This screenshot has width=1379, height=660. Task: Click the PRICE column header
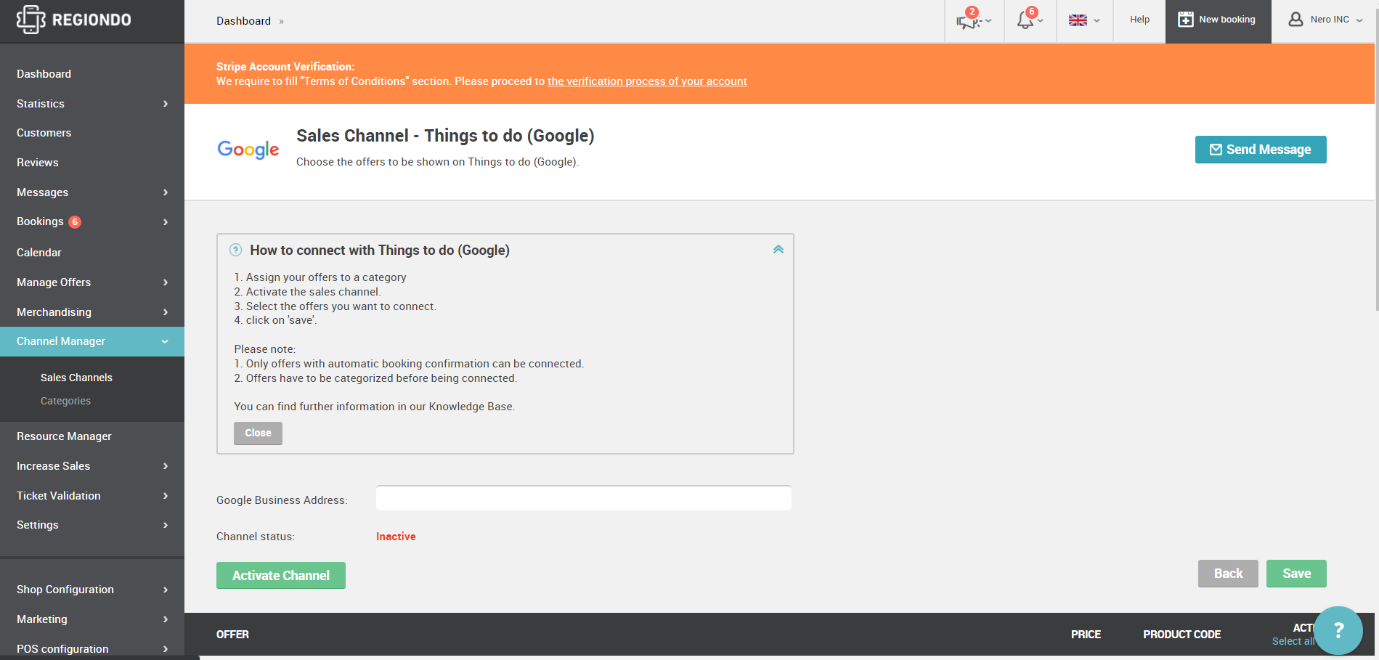[x=1085, y=634]
